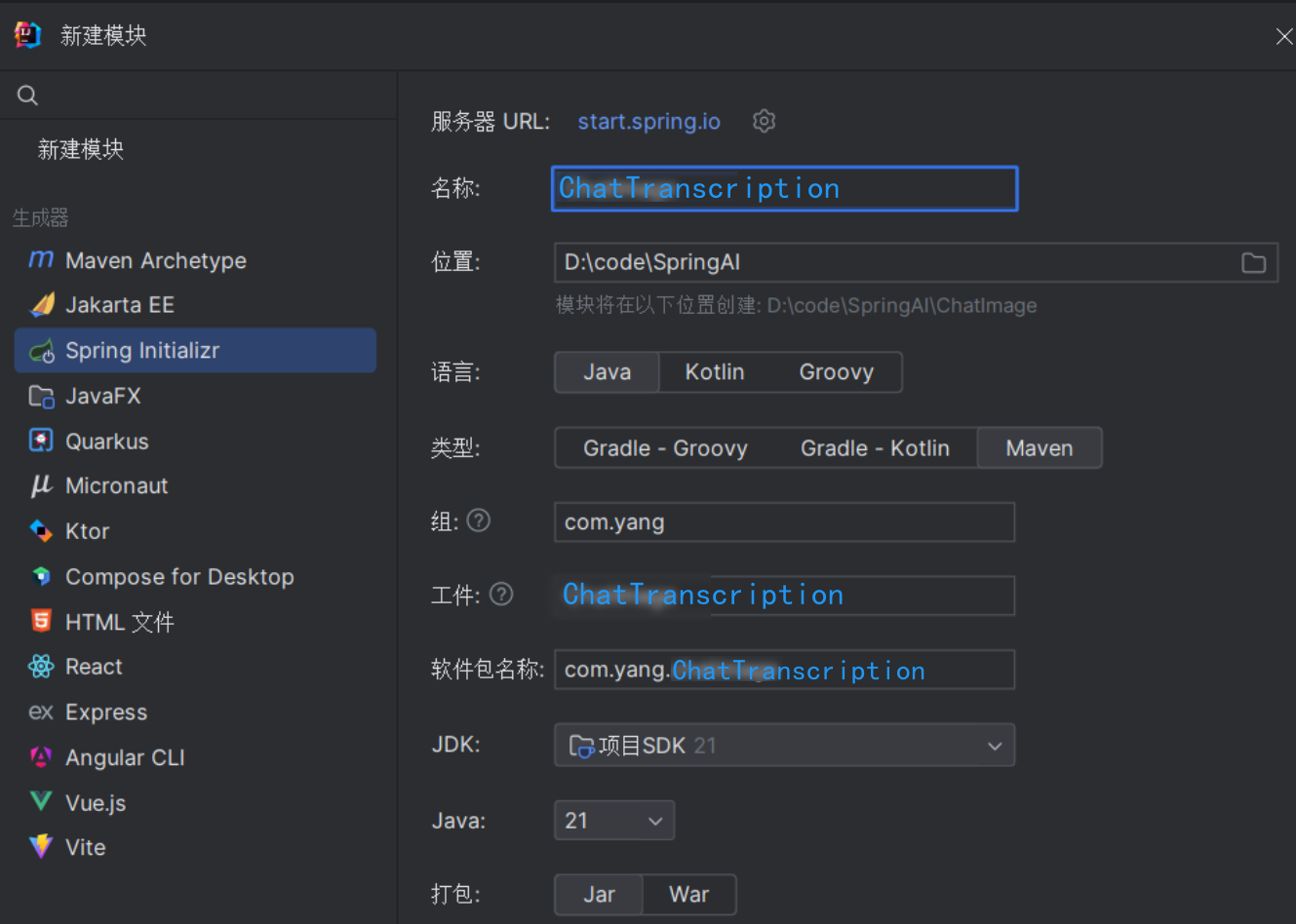This screenshot has width=1296, height=924.
Task: Select Groovy as the language
Action: (837, 372)
